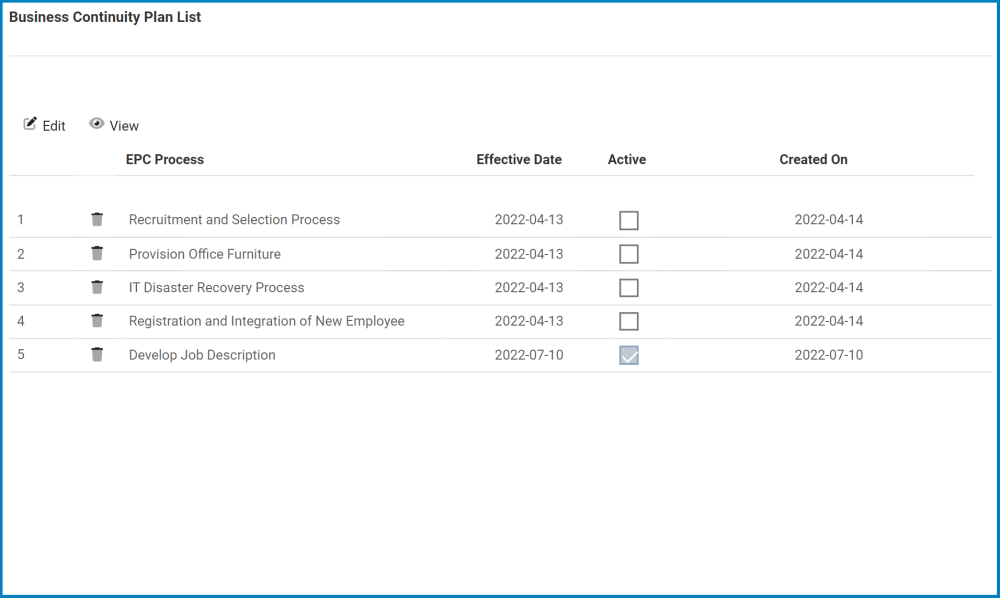Image resolution: width=1000 pixels, height=598 pixels.
Task: Click trash icon for Develop Job Description
Action: [x=97, y=355]
